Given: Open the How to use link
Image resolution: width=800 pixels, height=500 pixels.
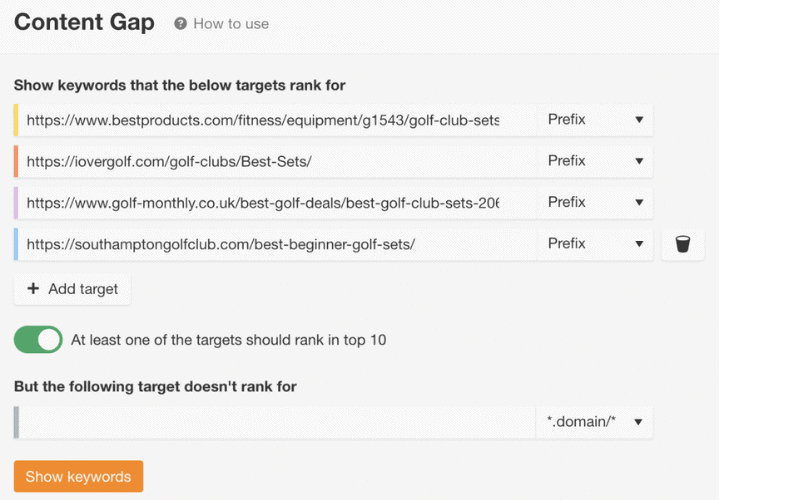Looking at the screenshot, I should pyautogui.click(x=231, y=23).
